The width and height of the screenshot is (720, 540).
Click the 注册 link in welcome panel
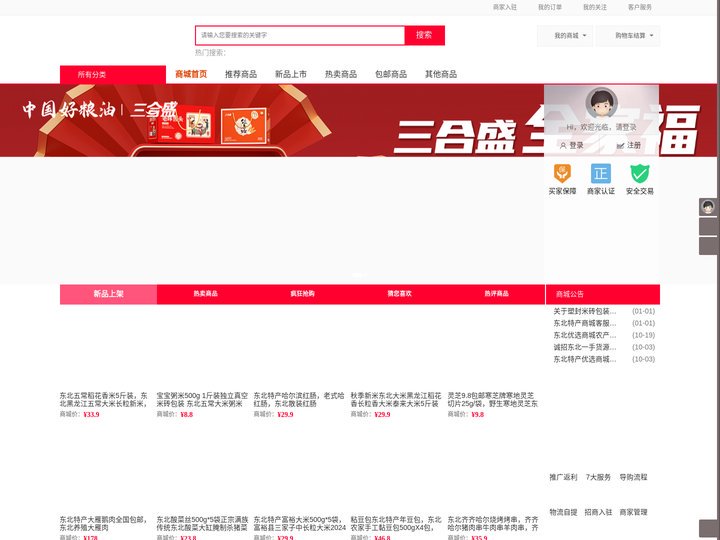(634, 146)
